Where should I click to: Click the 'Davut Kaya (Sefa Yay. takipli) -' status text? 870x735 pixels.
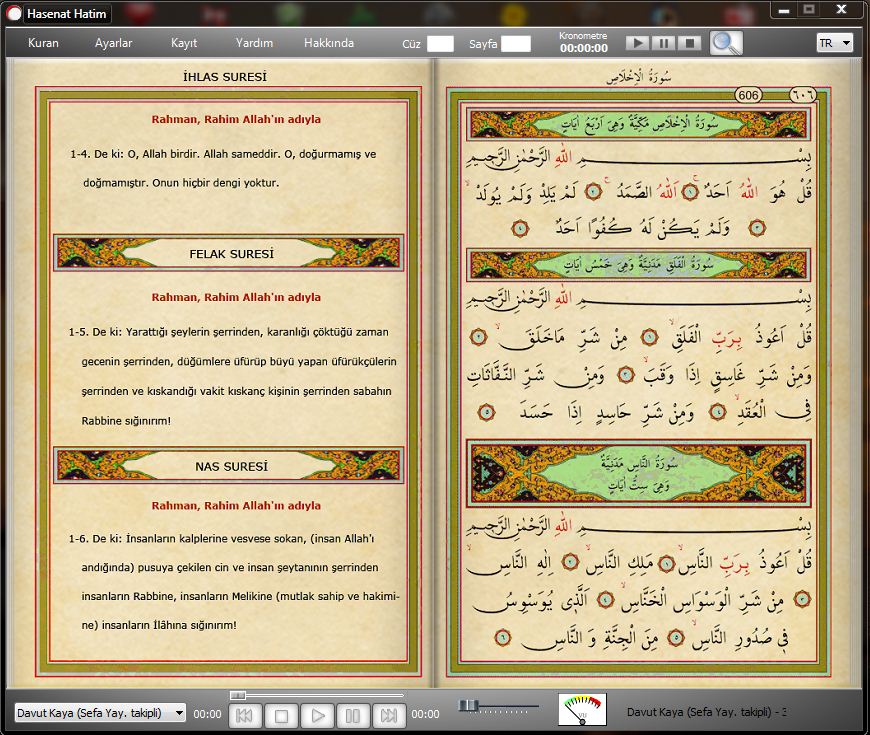(x=706, y=712)
